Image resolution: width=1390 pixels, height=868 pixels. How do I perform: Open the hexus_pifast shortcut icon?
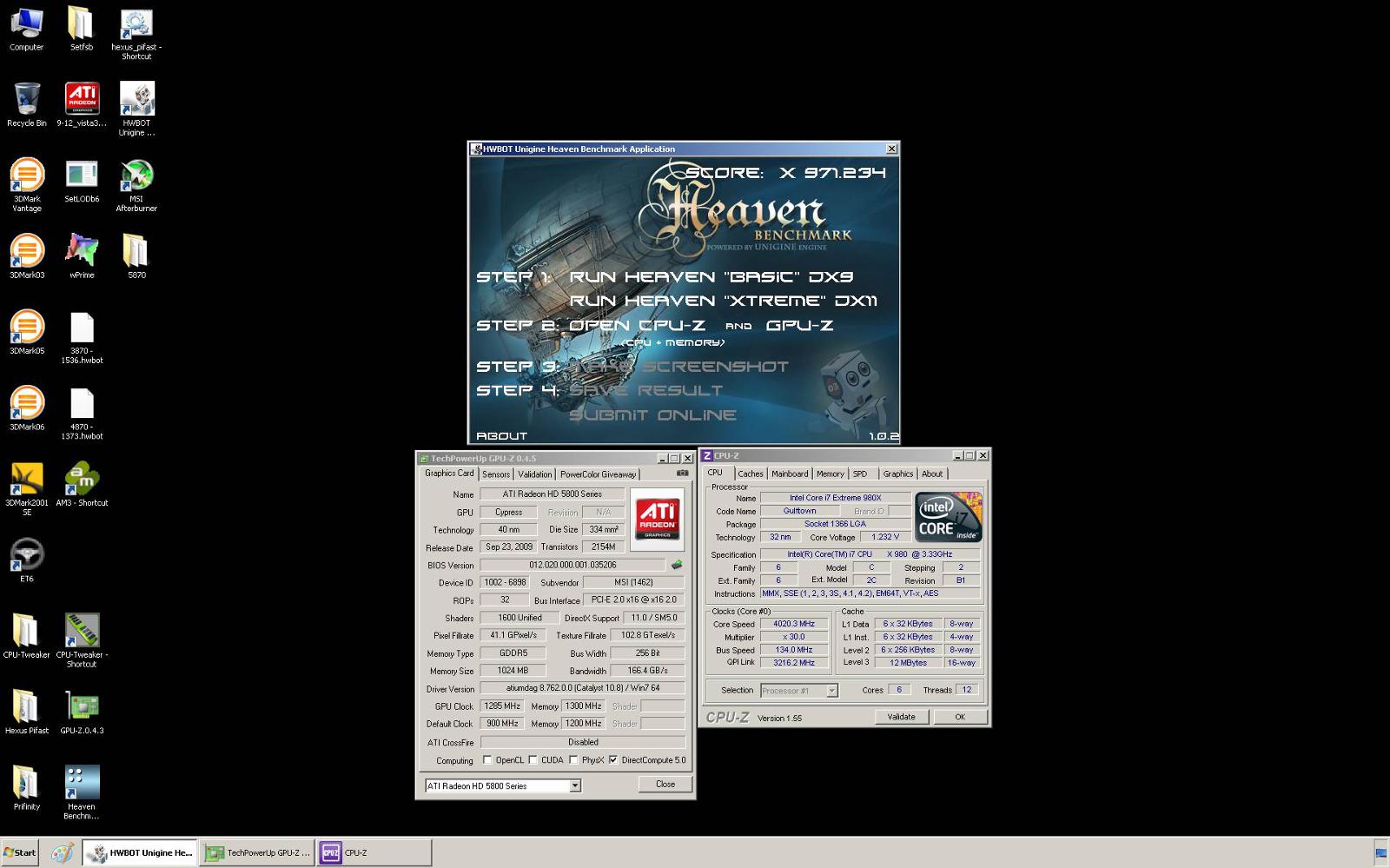coord(136,33)
